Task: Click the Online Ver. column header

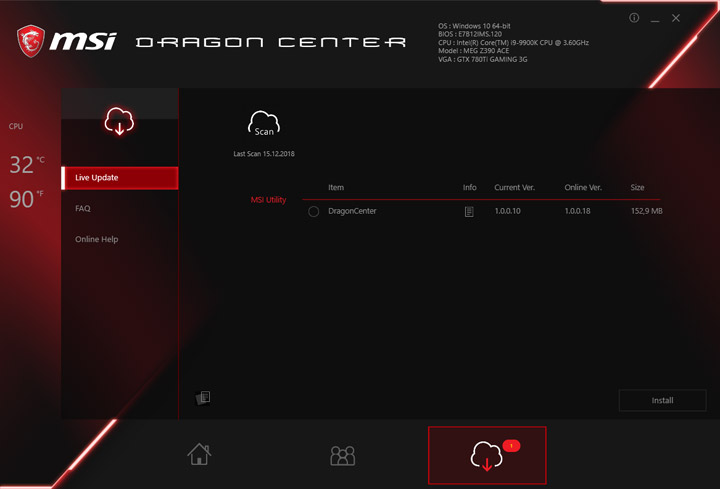Action: 583,187
